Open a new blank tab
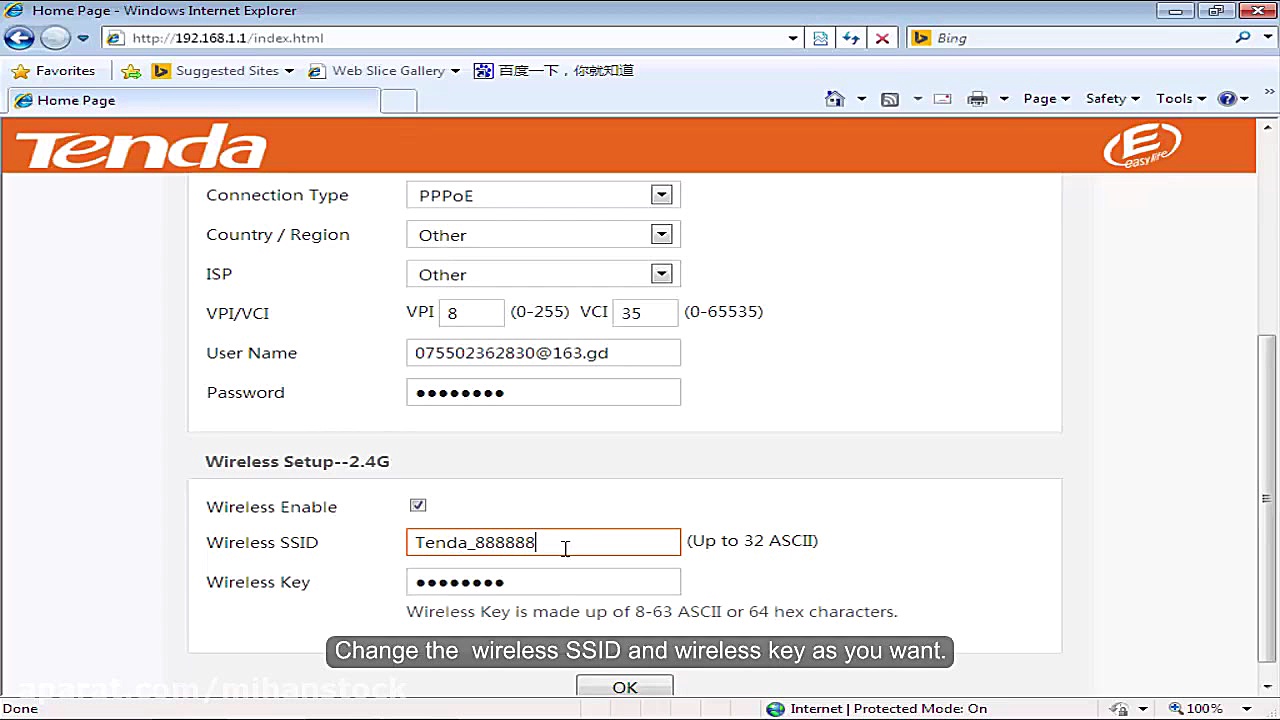Image resolution: width=1280 pixels, height=720 pixels. tap(399, 100)
